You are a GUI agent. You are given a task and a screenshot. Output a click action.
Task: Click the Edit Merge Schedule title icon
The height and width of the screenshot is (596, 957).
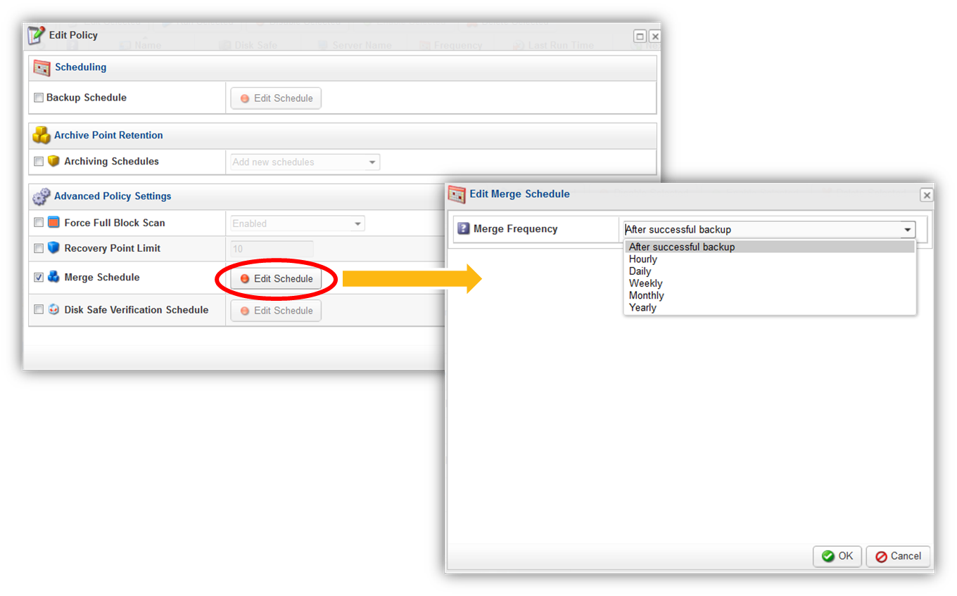click(x=457, y=195)
